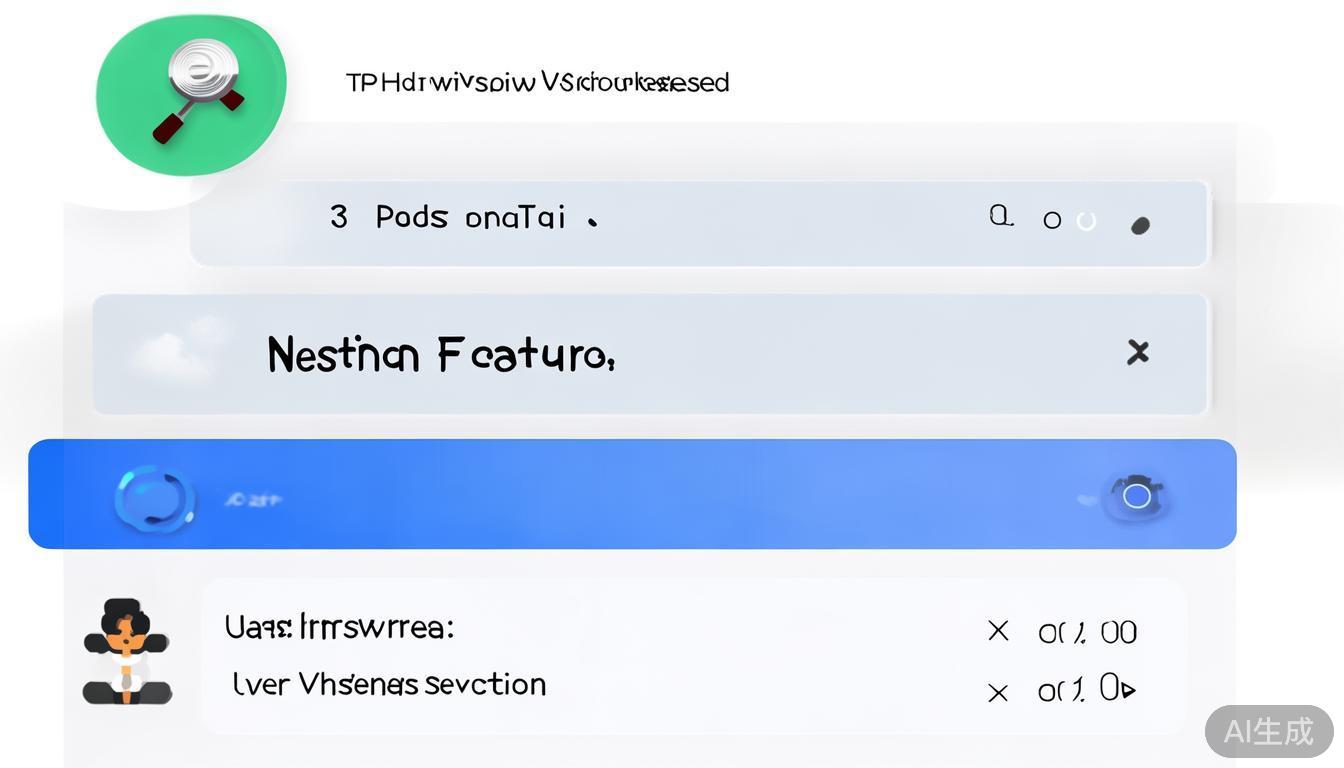Click the white loading ring icon
The width and height of the screenshot is (1344, 768).
pyautogui.click(x=1086, y=221)
